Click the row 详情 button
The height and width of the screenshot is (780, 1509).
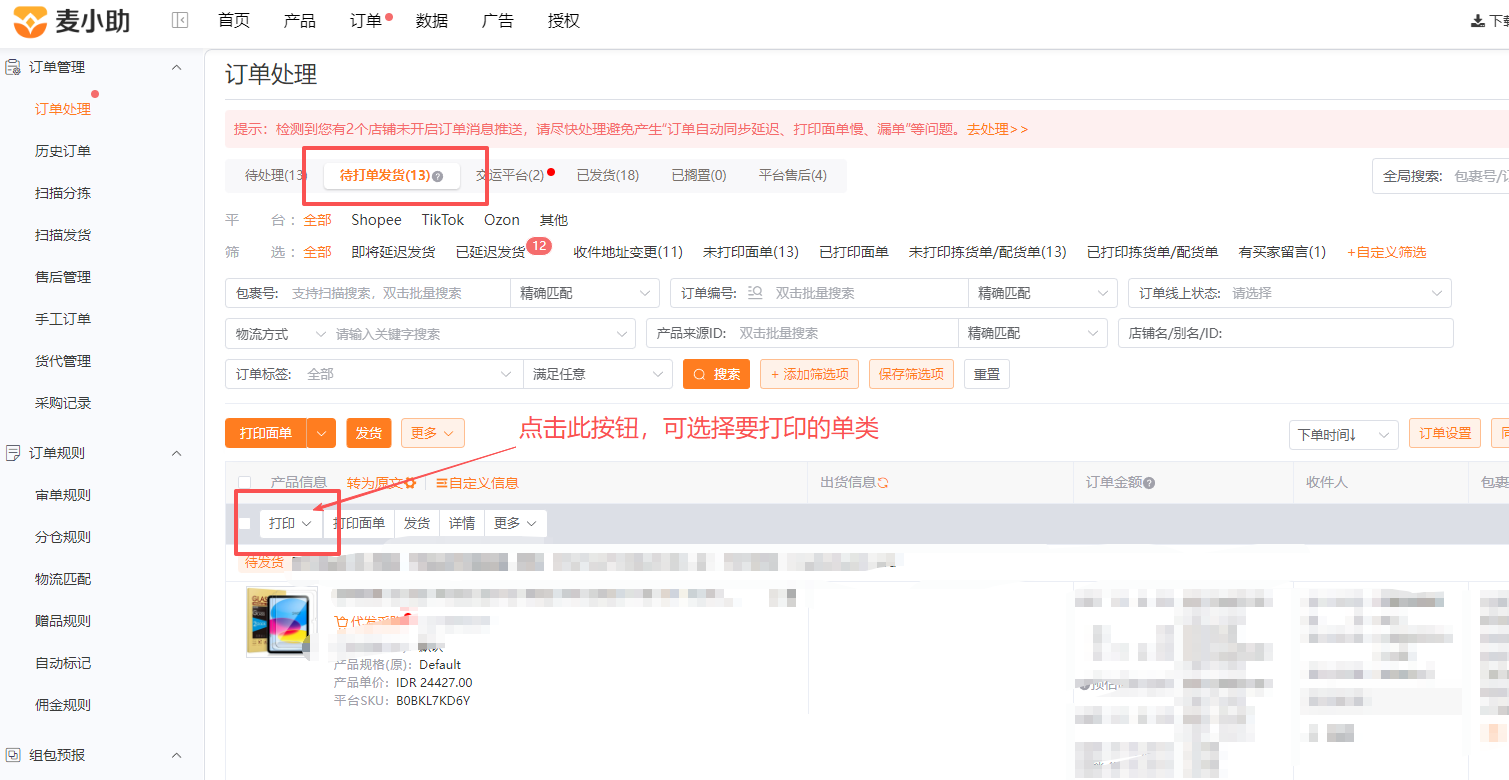tap(462, 523)
